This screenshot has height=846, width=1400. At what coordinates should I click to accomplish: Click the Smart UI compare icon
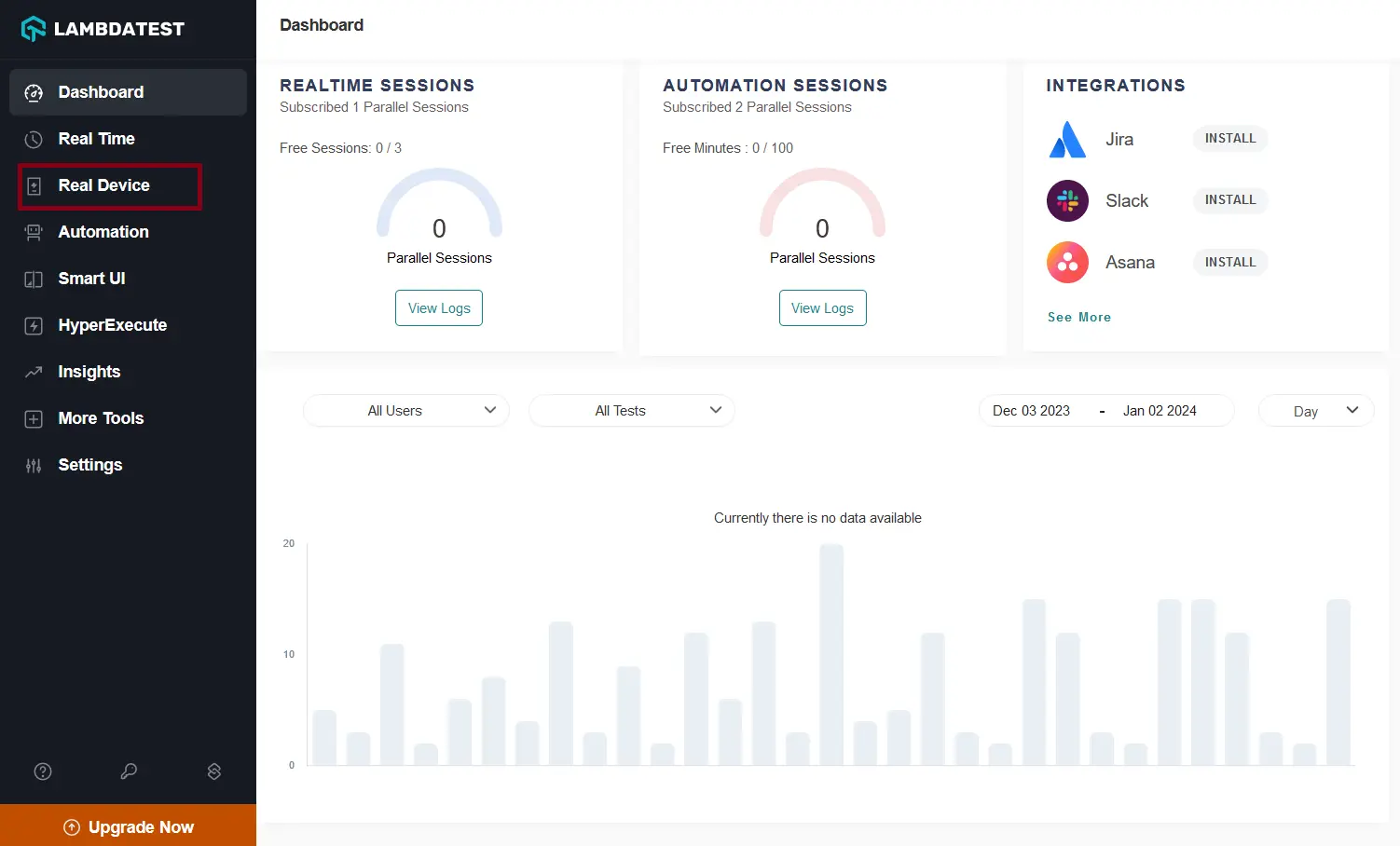34,279
